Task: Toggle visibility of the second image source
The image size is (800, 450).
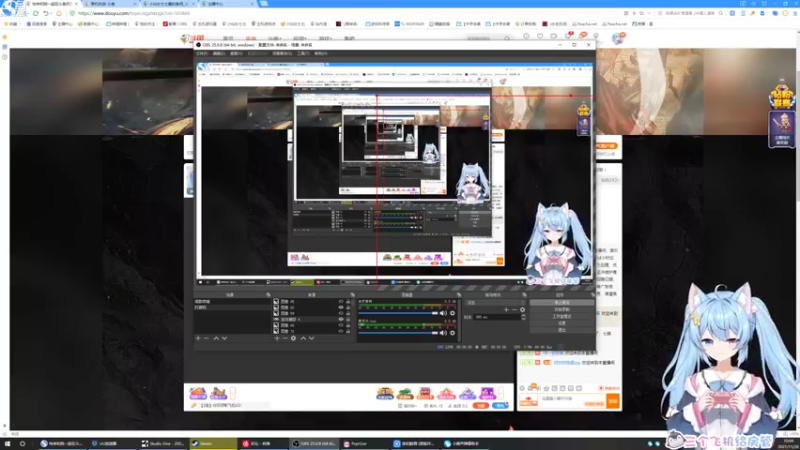Action: [x=341, y=308]
